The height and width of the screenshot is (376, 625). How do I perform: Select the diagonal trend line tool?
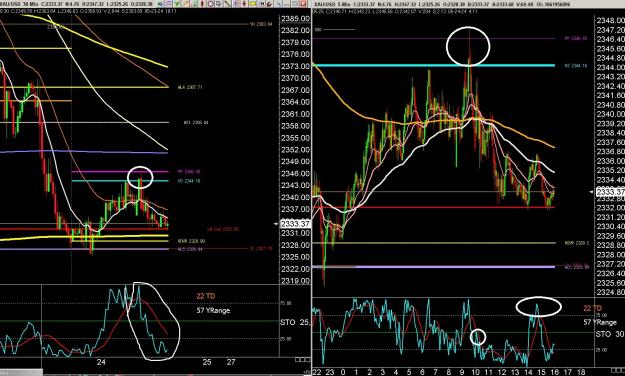tap(227, 4)
